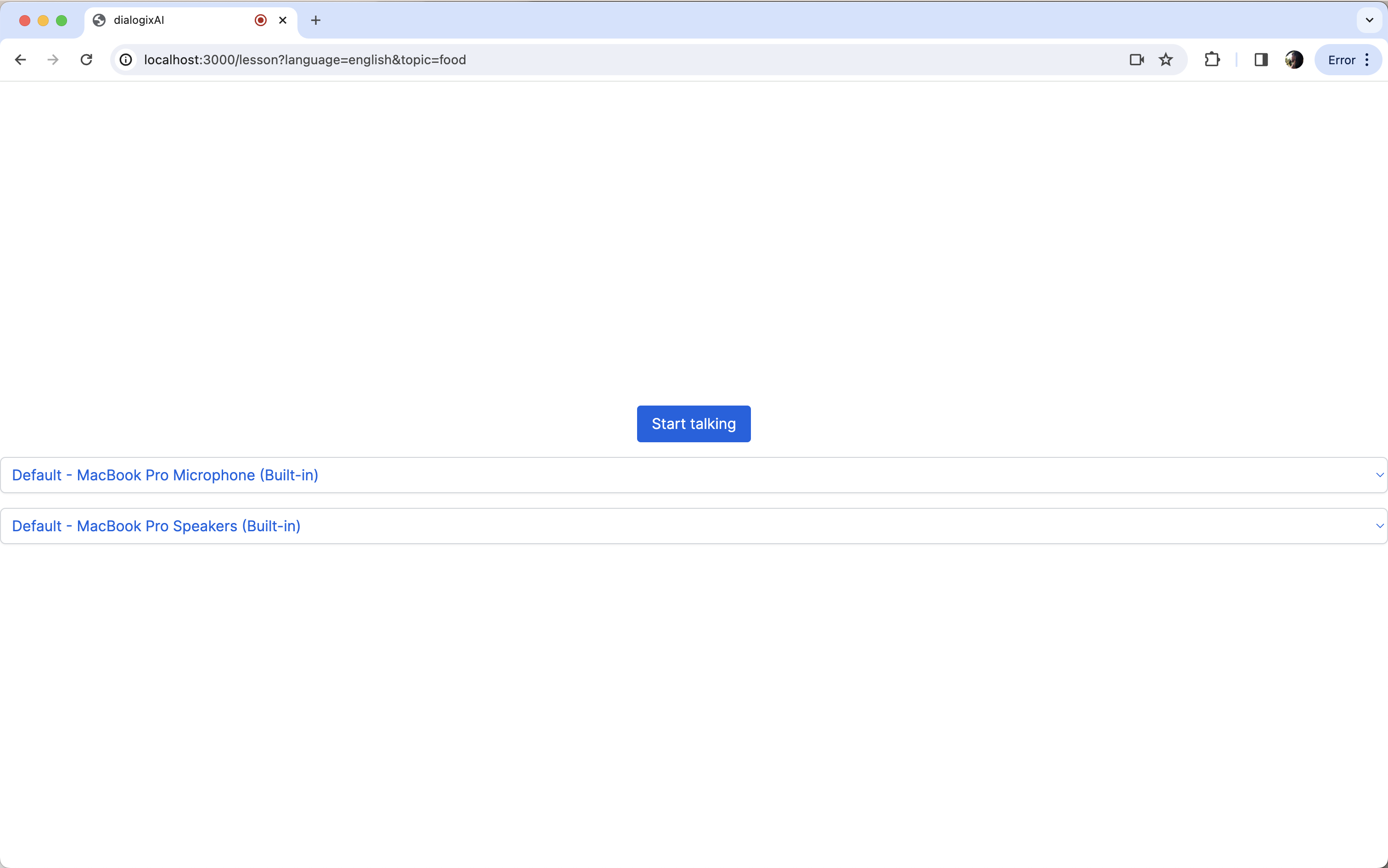This screenshot has height=868, width=1388.
Task: Open the speakers device dropdown
Action: pyautogui.click(x=693, y=526)
